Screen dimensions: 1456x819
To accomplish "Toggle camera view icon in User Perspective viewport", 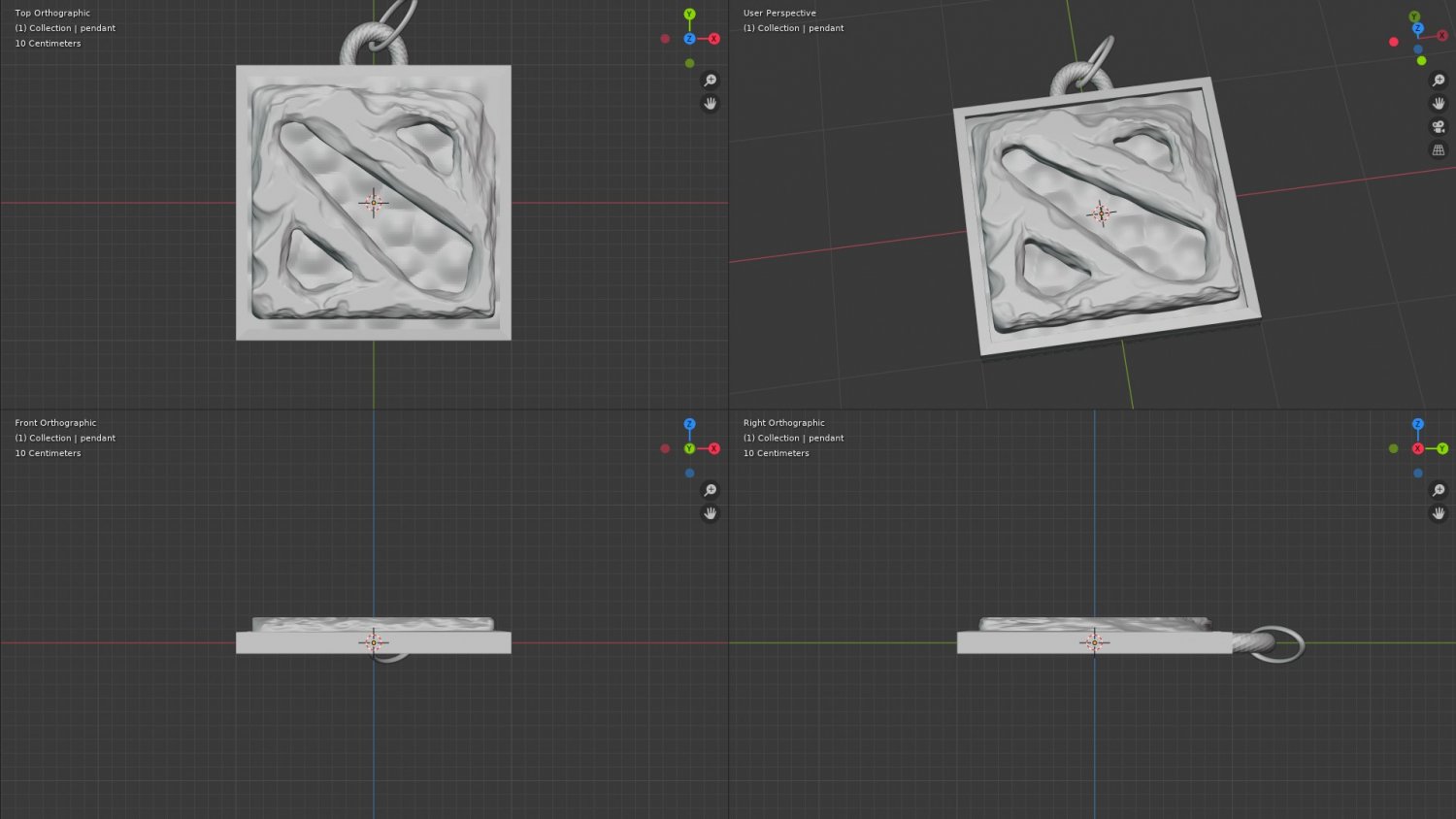I will (x=1439, y=127).
